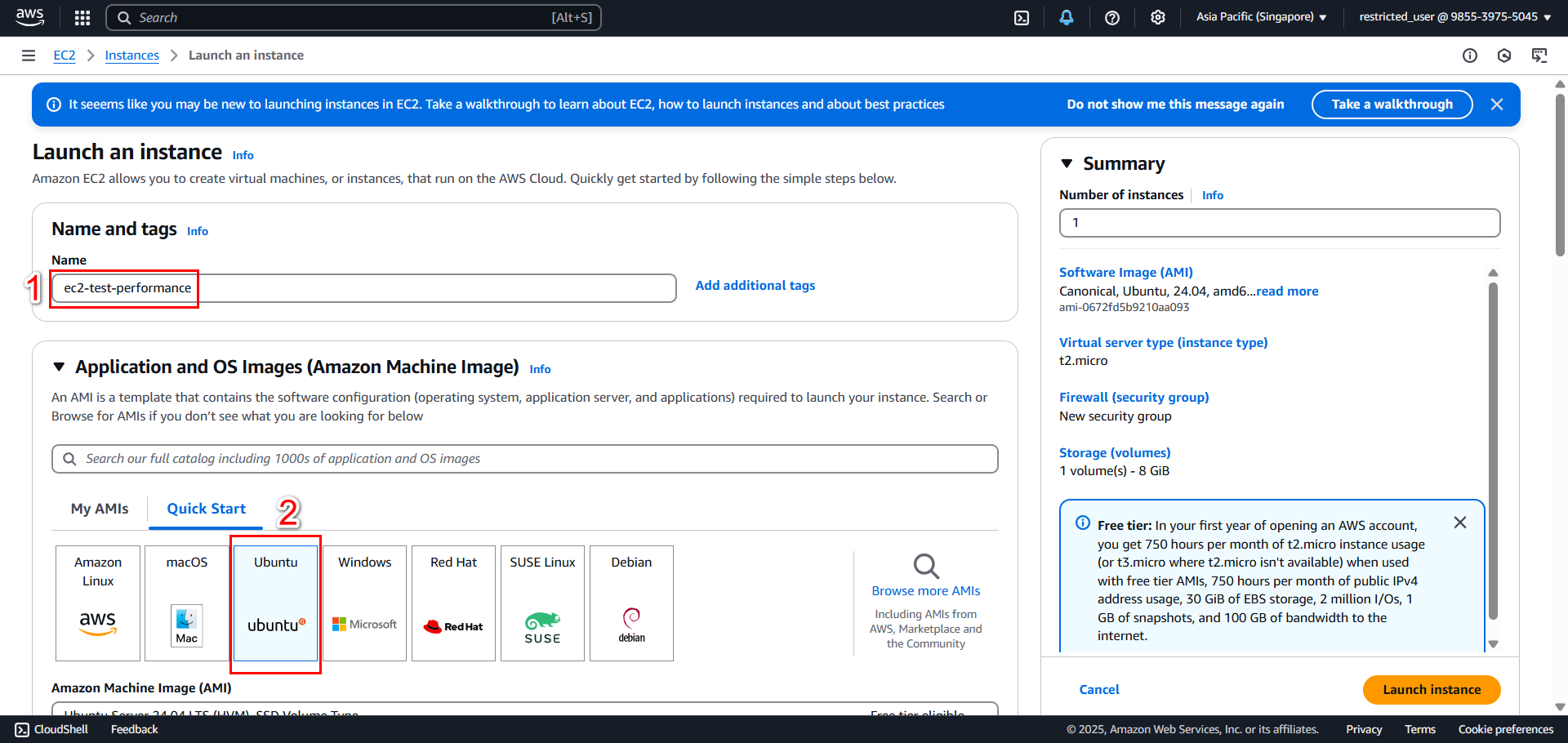Switch to the Quick Start tab

click(x=206, y=509)
